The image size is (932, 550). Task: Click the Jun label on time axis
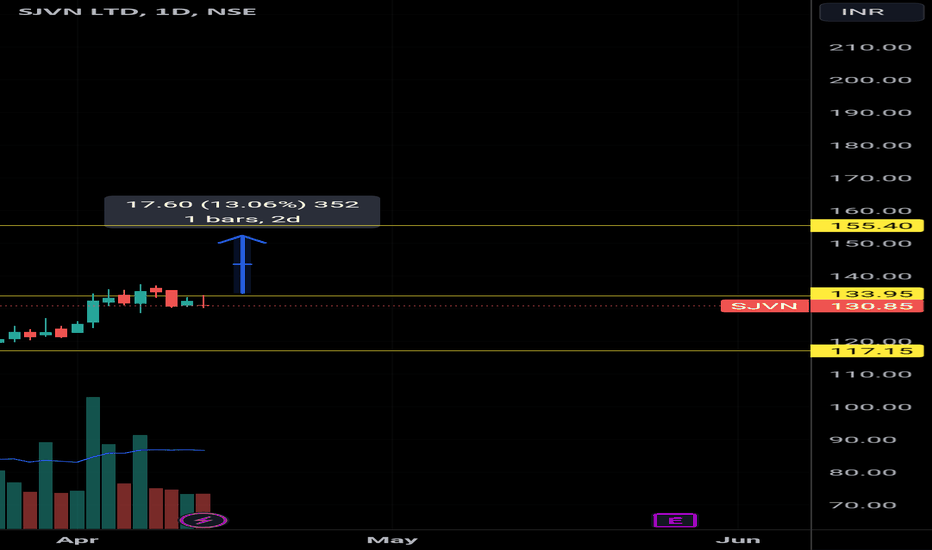click(x=738, y=540)
